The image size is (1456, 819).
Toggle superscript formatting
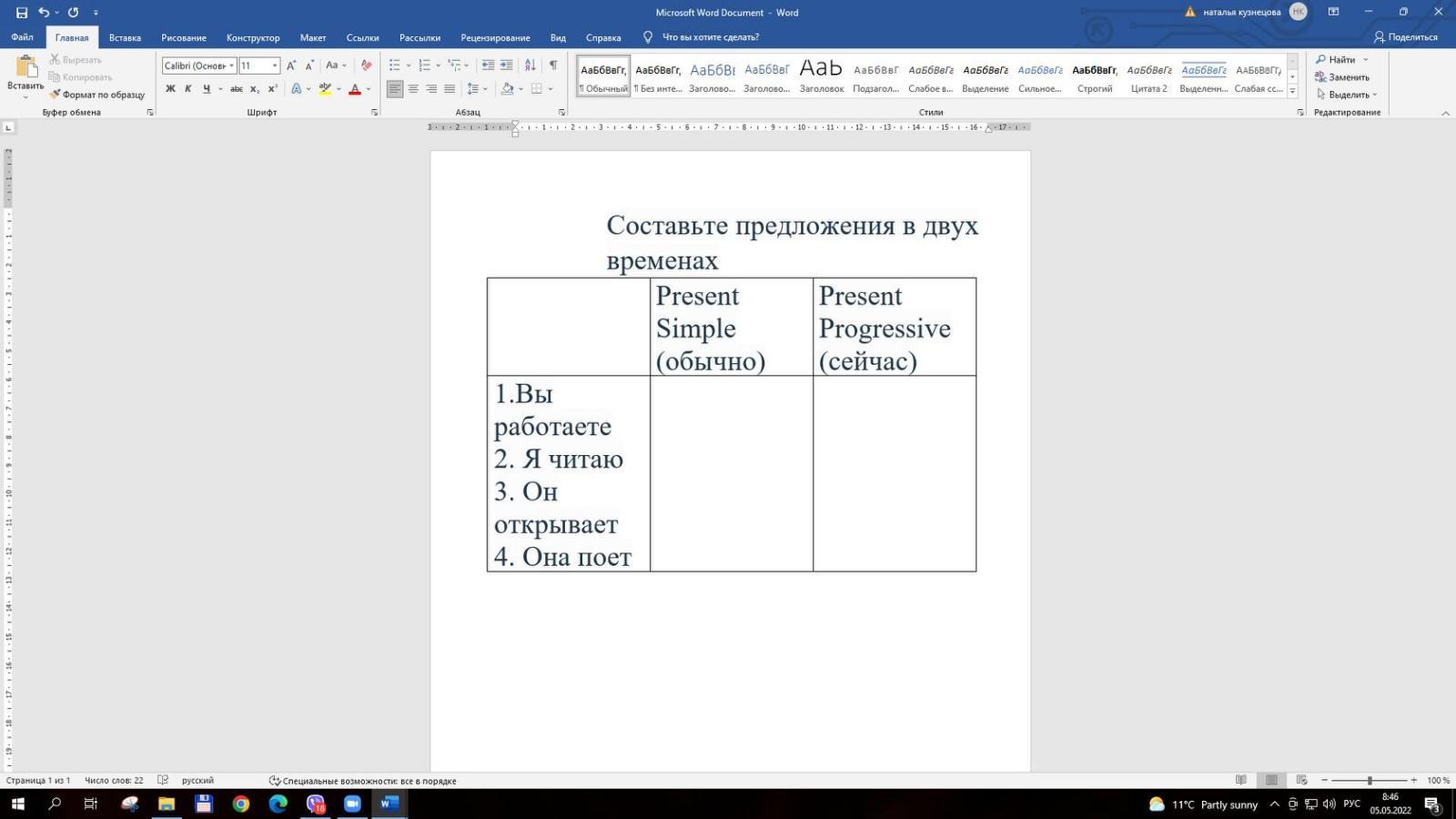tap(272, 89)
